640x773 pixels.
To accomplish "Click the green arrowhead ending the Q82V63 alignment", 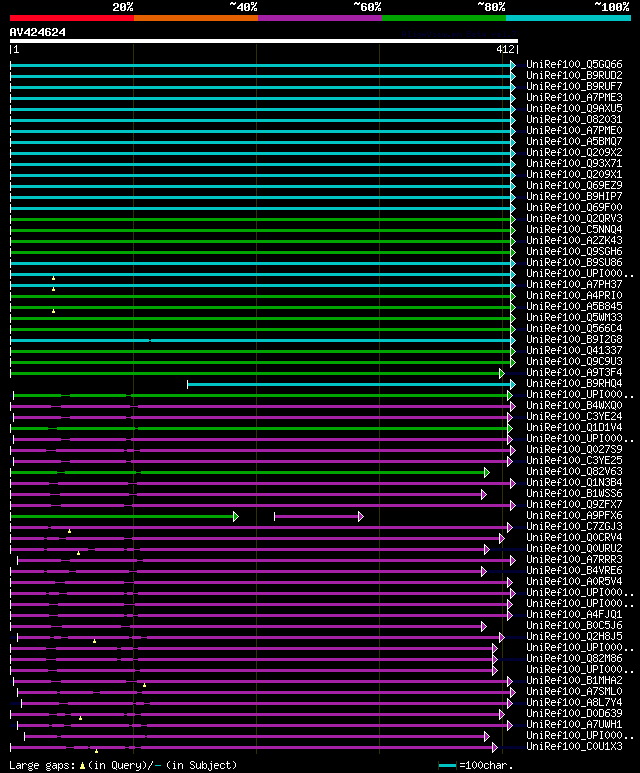I will [x=487, y=473].
